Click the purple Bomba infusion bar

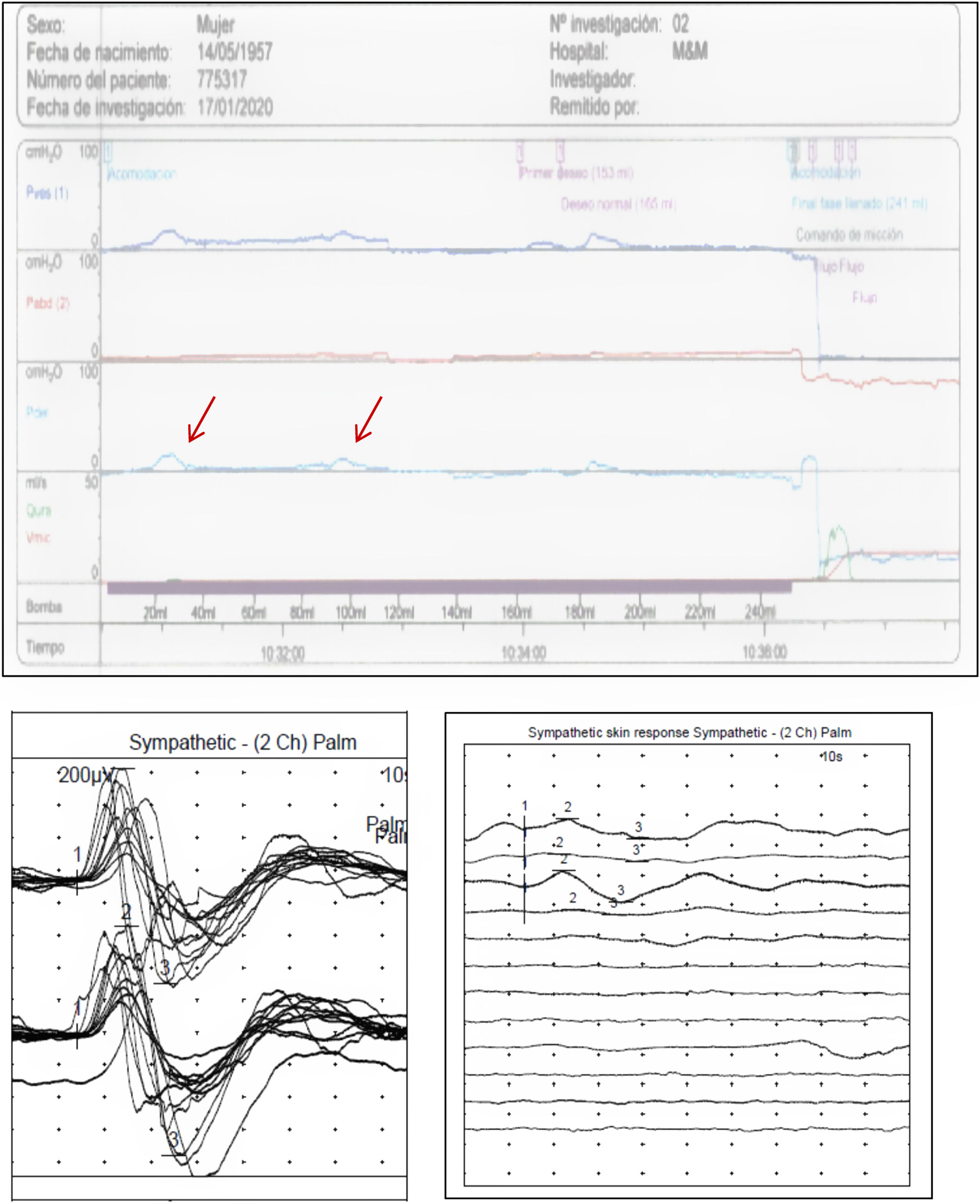[449, 588]
